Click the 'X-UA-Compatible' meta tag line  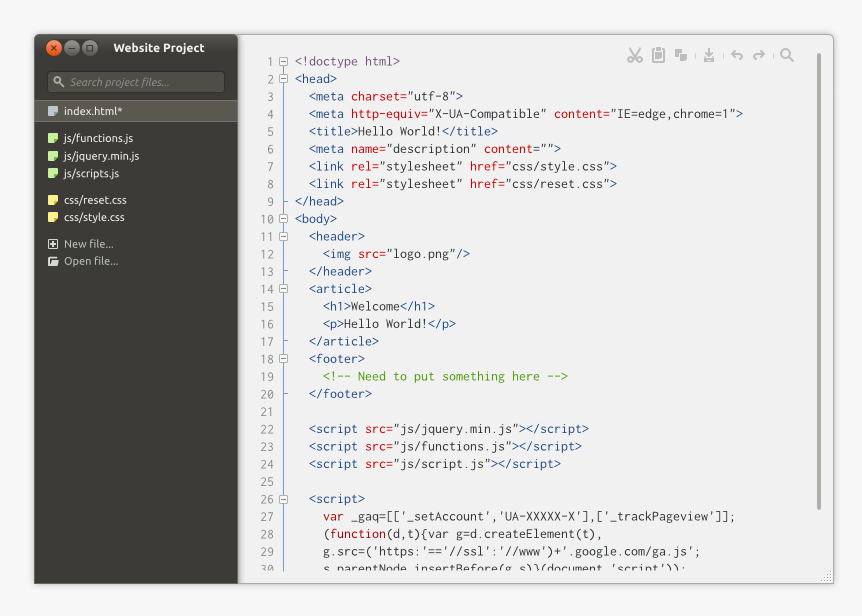coord(526,114)
